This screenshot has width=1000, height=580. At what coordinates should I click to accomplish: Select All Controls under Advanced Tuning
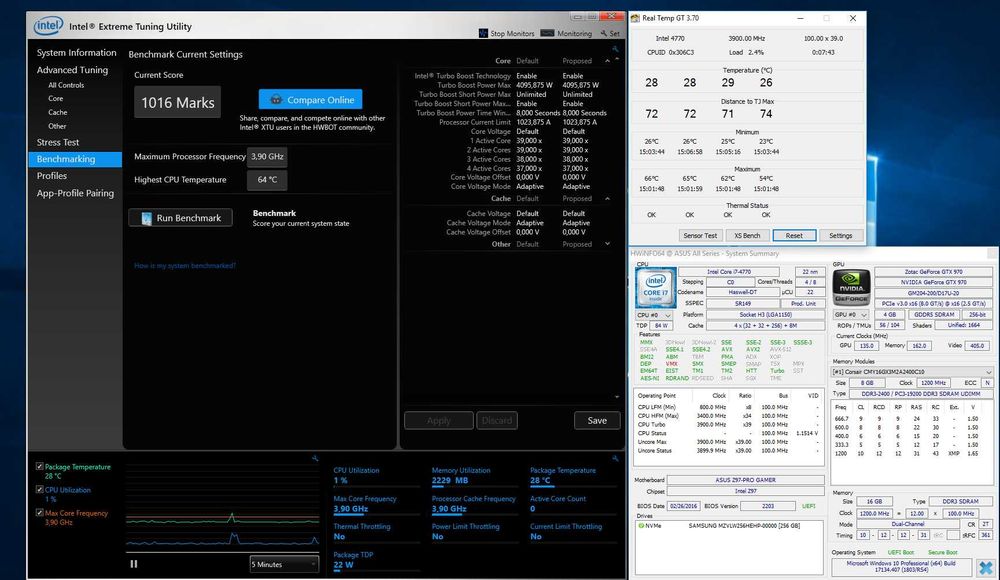[66, 85]
